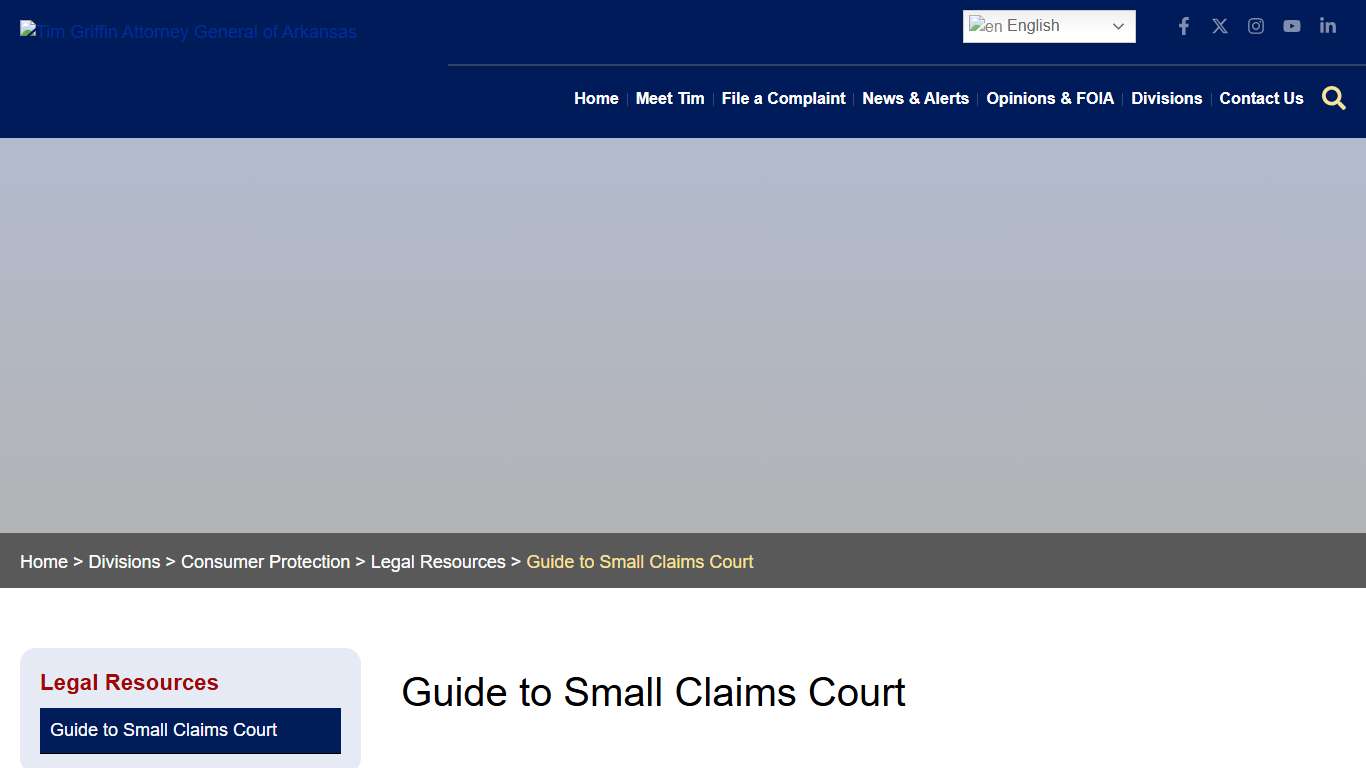Screen dimensions: 1366x768
Task: Open the Facebook social media icon
Action: (x=1184, y=26)
